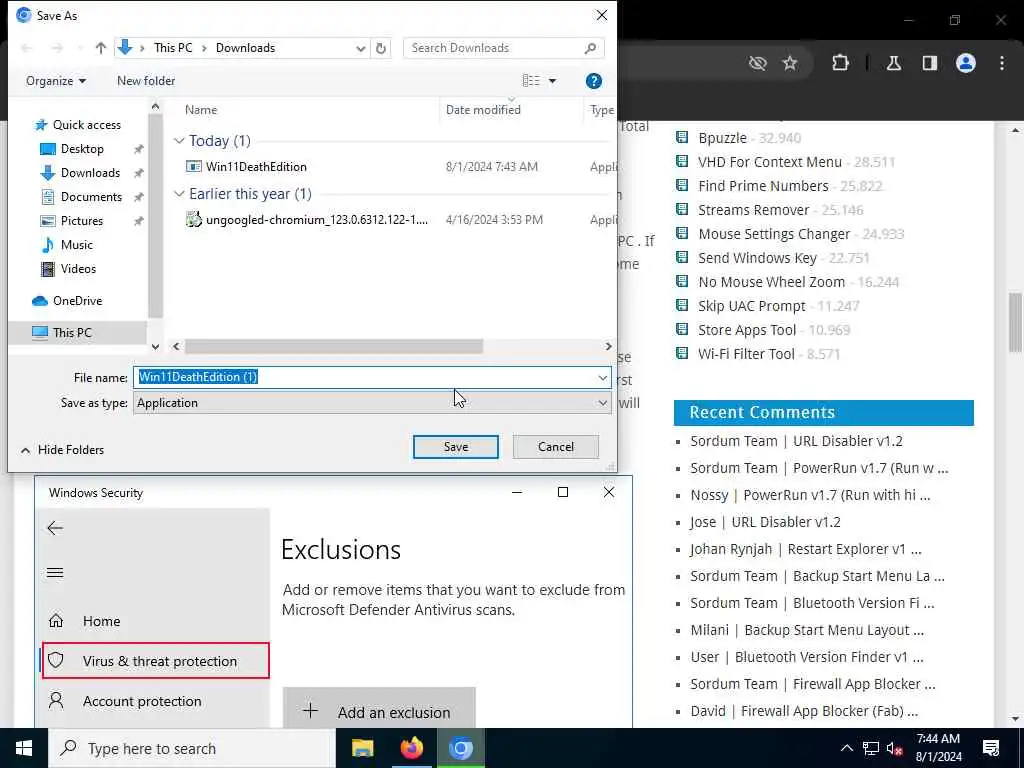
Task: Bookmark page with Chrome star icon
Action: click(x=790, y=63)
